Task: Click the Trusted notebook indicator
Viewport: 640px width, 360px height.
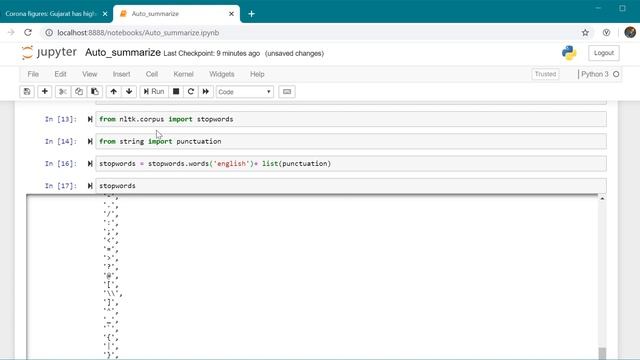Action: click(545, 74)
